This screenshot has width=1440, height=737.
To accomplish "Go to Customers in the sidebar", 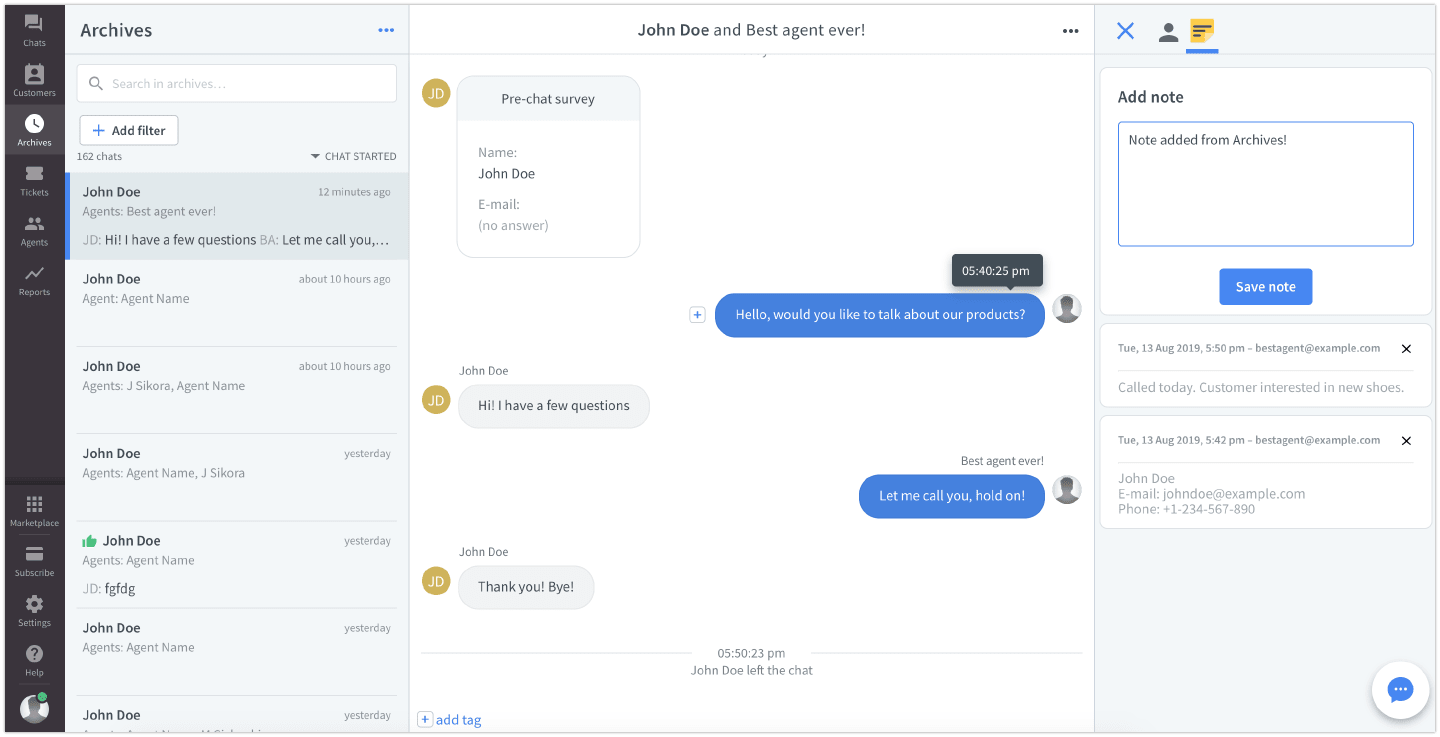I will [34, 80].
